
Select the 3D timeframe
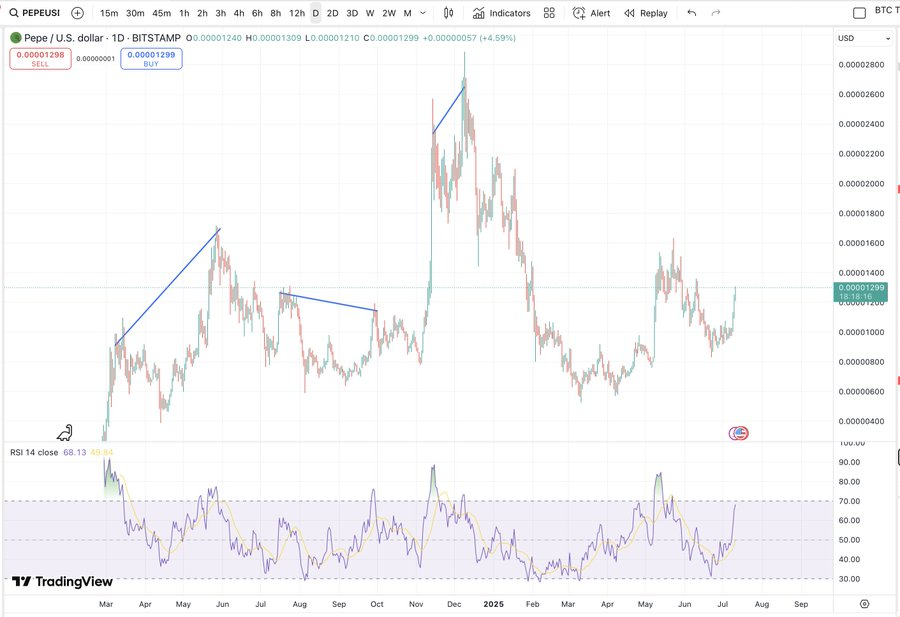[x=352, y=13]
